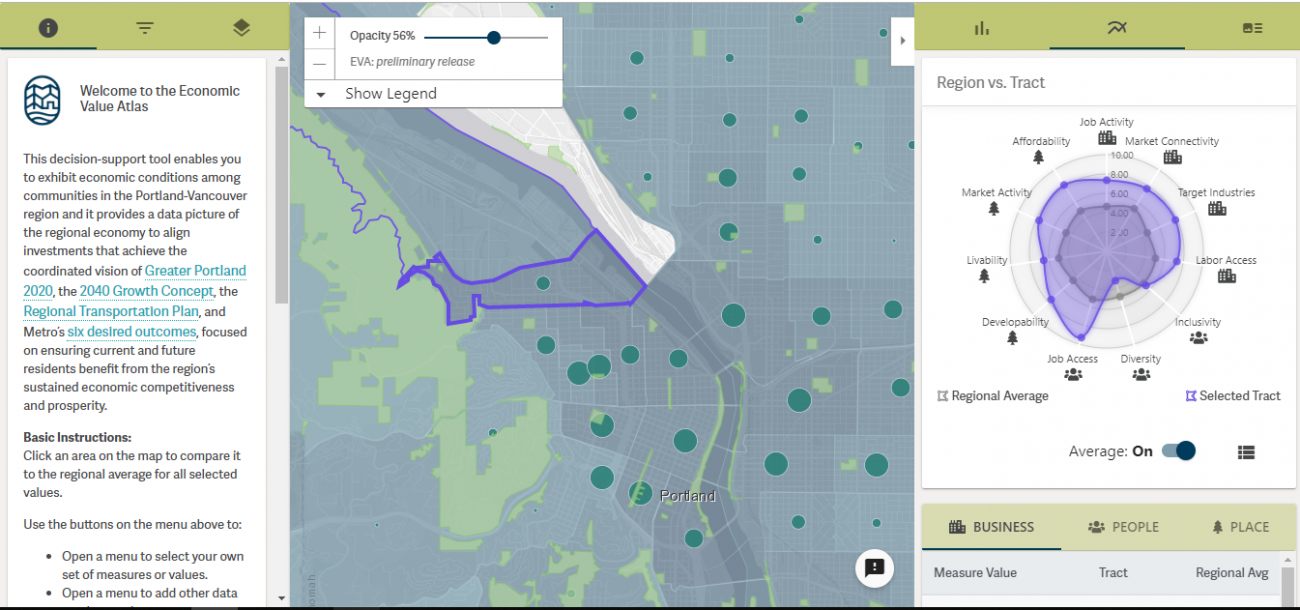The height and width of the screenshot is (610, 1300).
Task: Click the left panel scroll down arrow
Action: pyautogui.click(x=282, y=598)
